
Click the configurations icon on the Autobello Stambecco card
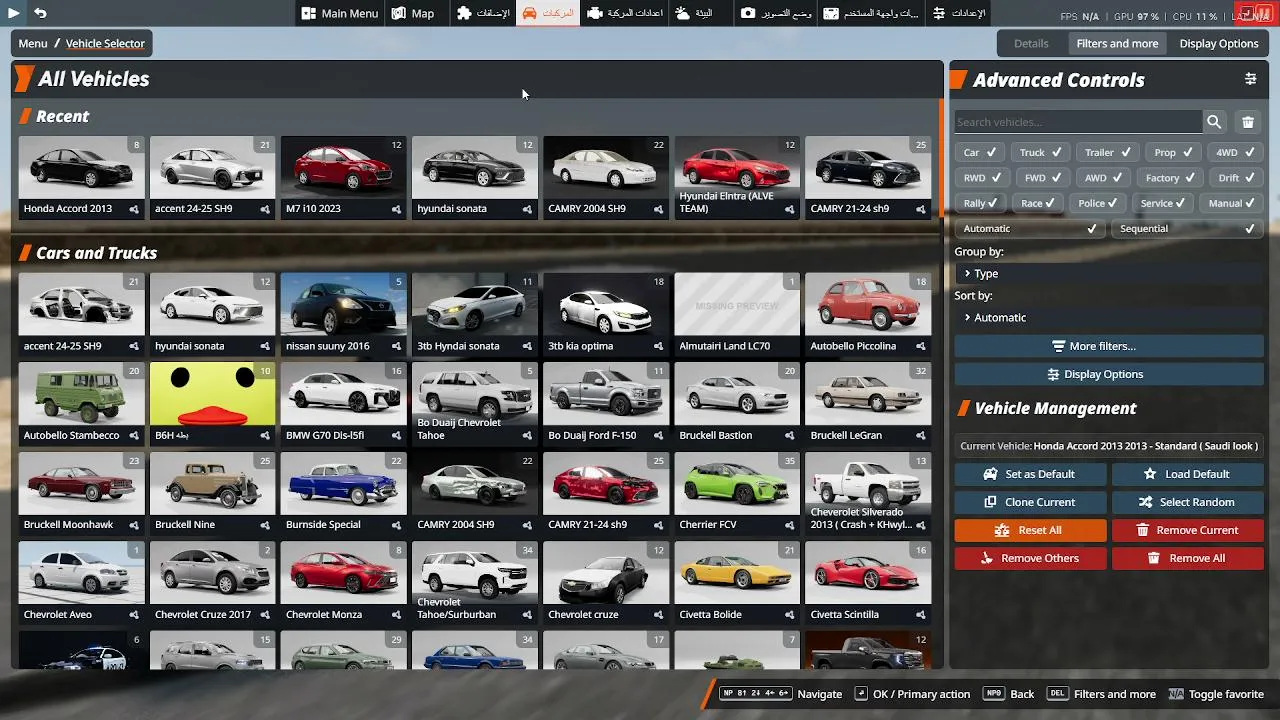(134, 436)
